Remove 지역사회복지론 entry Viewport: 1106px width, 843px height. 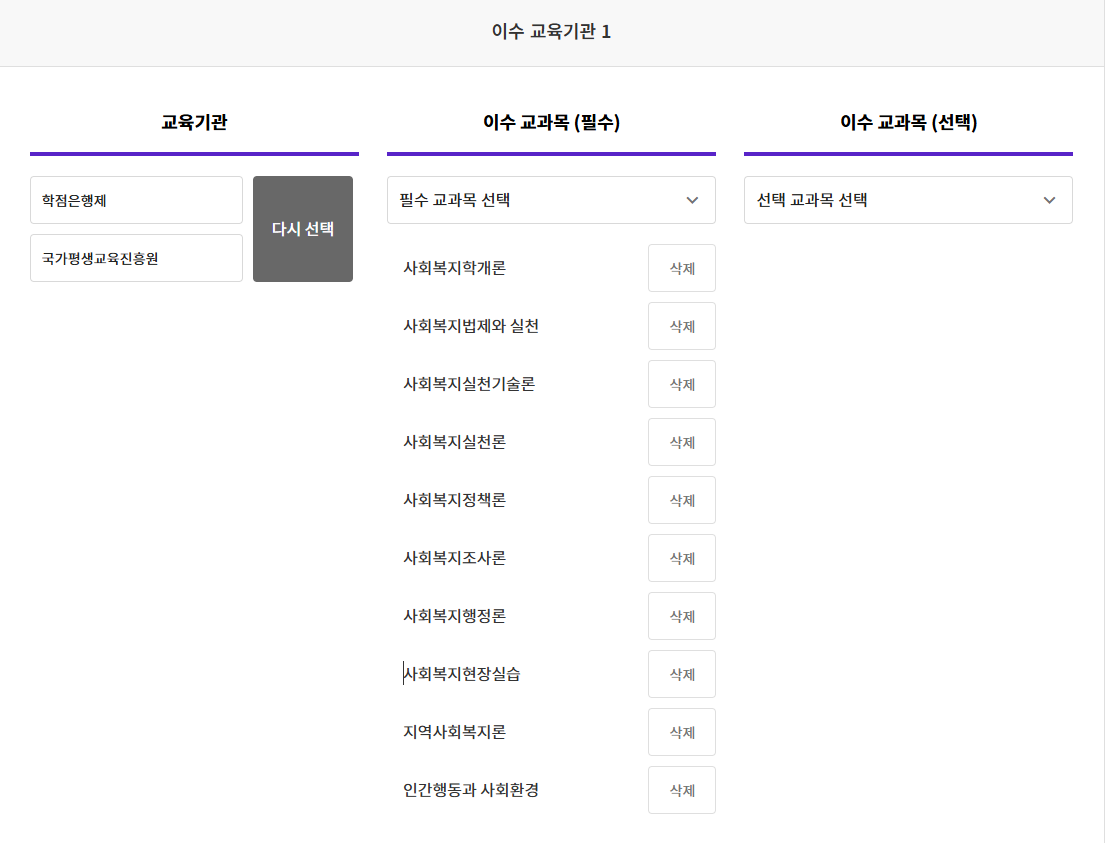click(x=681, y=732)
